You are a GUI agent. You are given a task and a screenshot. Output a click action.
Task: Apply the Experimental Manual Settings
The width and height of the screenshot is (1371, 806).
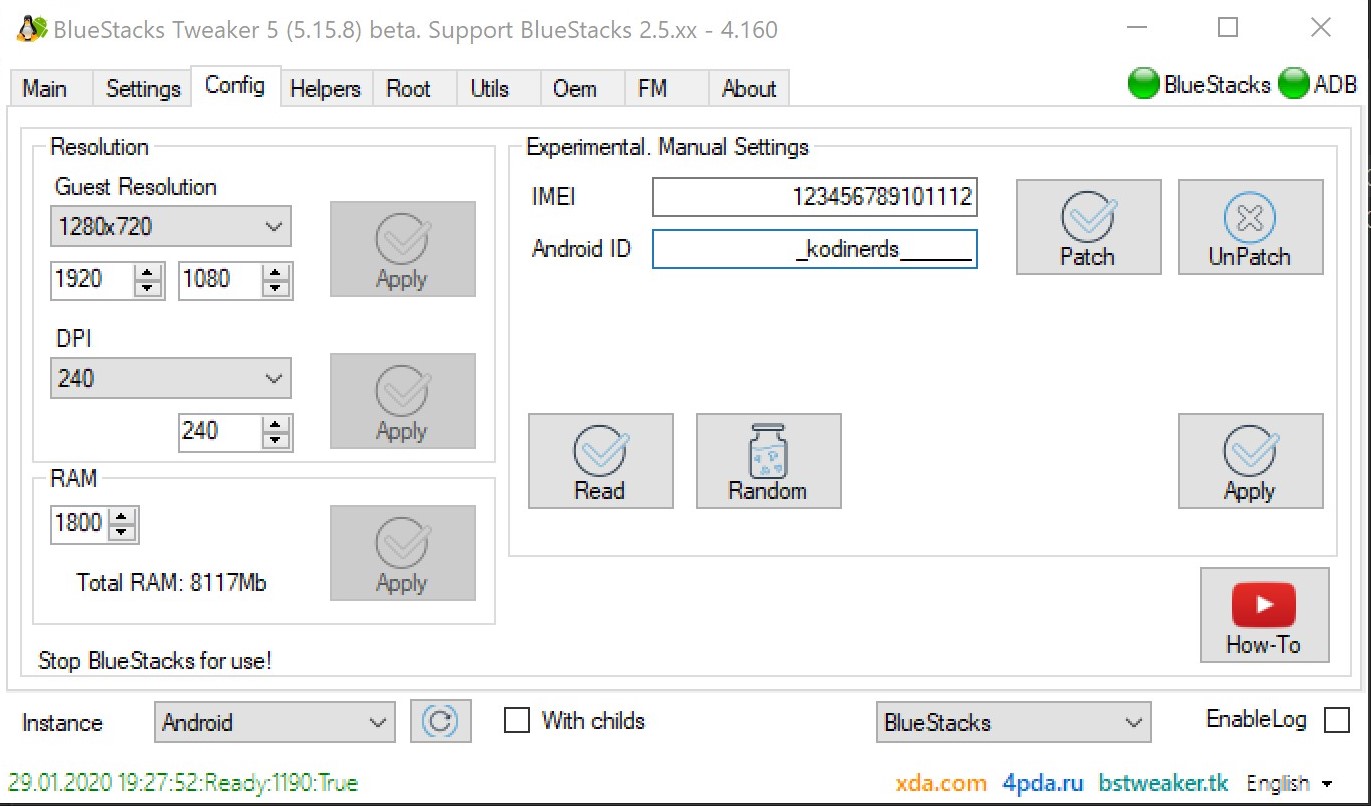[1250, 461]
